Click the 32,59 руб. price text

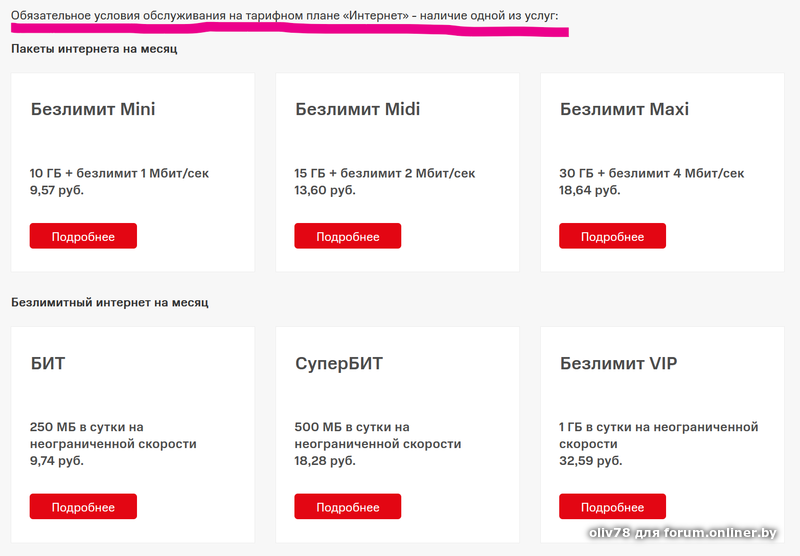pyautogui.click(x=591, y=461)
